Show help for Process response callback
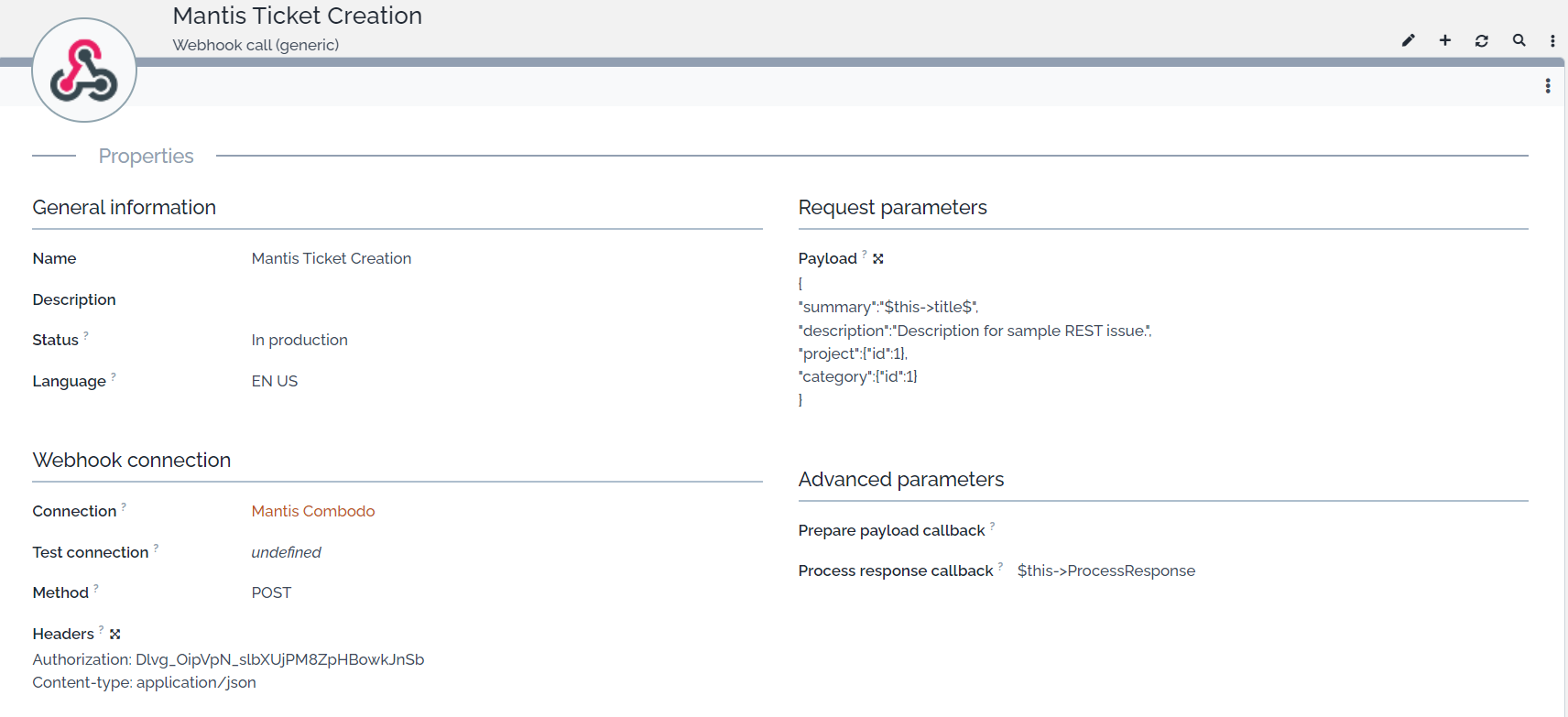 pos(1000,566)
